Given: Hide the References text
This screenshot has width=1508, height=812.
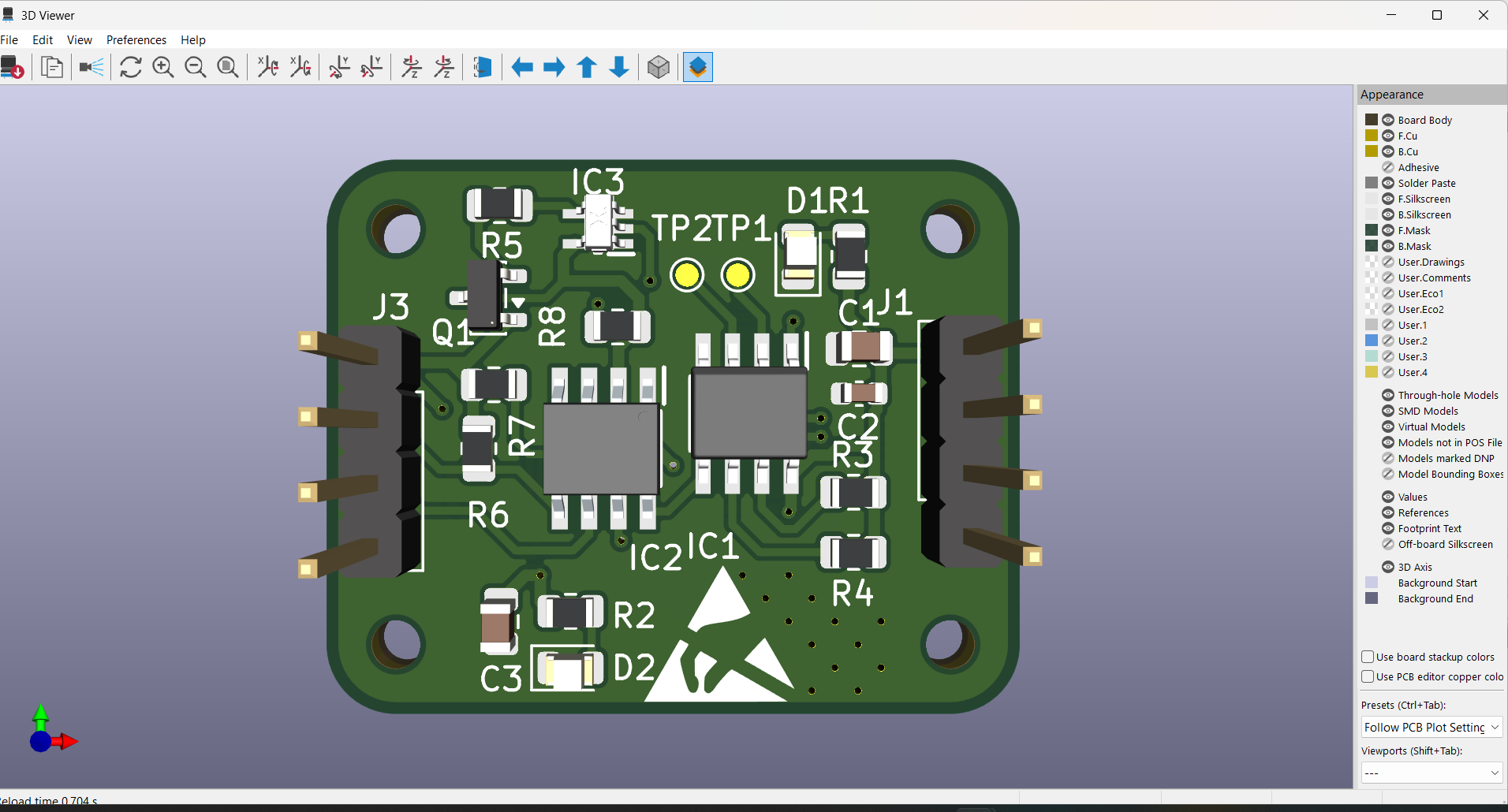Looking at the screenshot, I should point(1388,512).
